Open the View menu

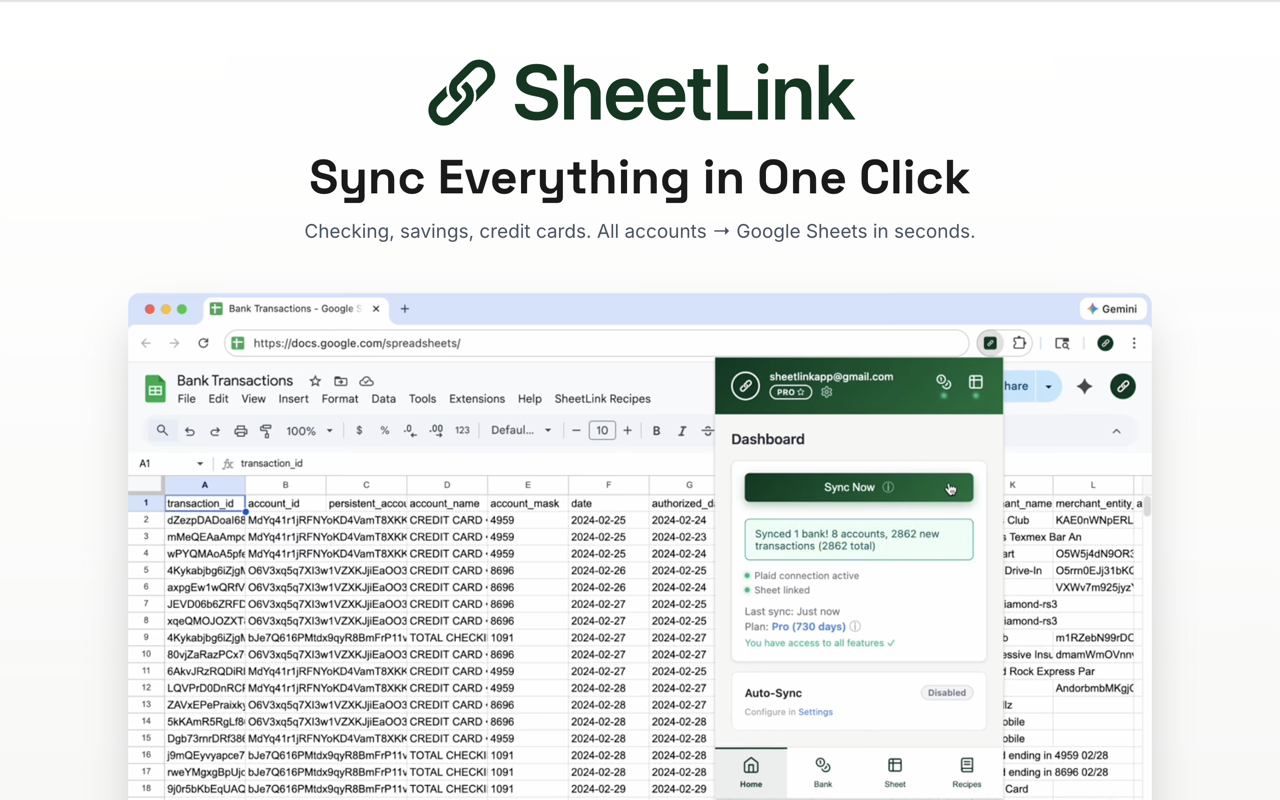(x=253, y=399)
